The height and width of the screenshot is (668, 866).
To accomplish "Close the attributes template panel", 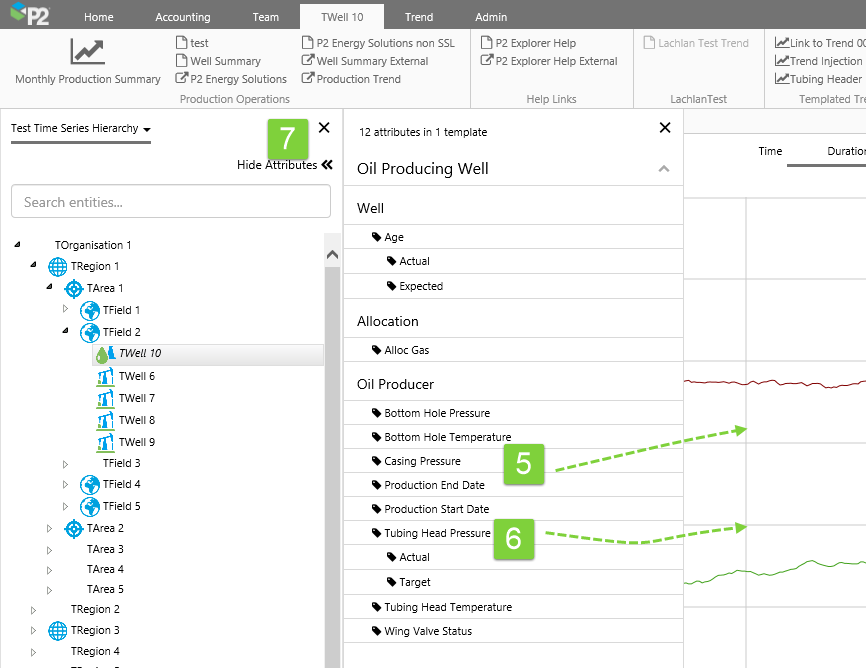I will (x=665, y=128).
